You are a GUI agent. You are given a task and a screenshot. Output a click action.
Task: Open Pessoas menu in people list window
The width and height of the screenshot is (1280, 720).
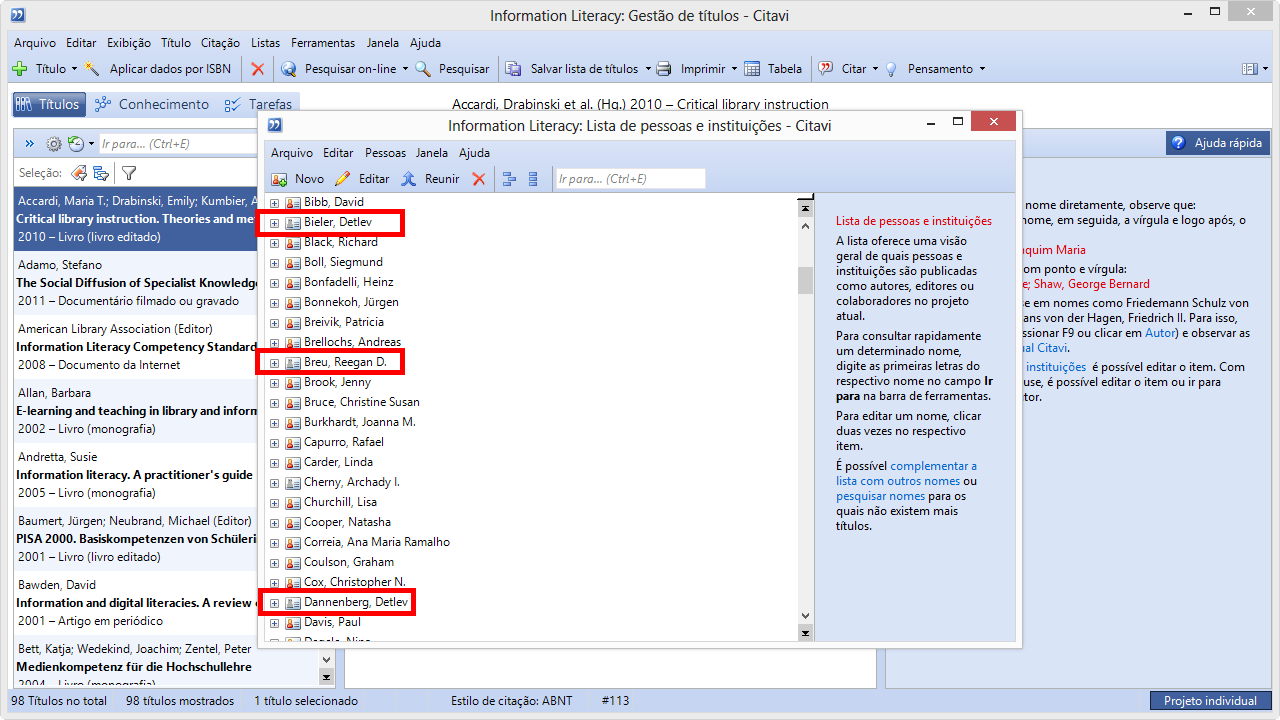tap(385, 153)
